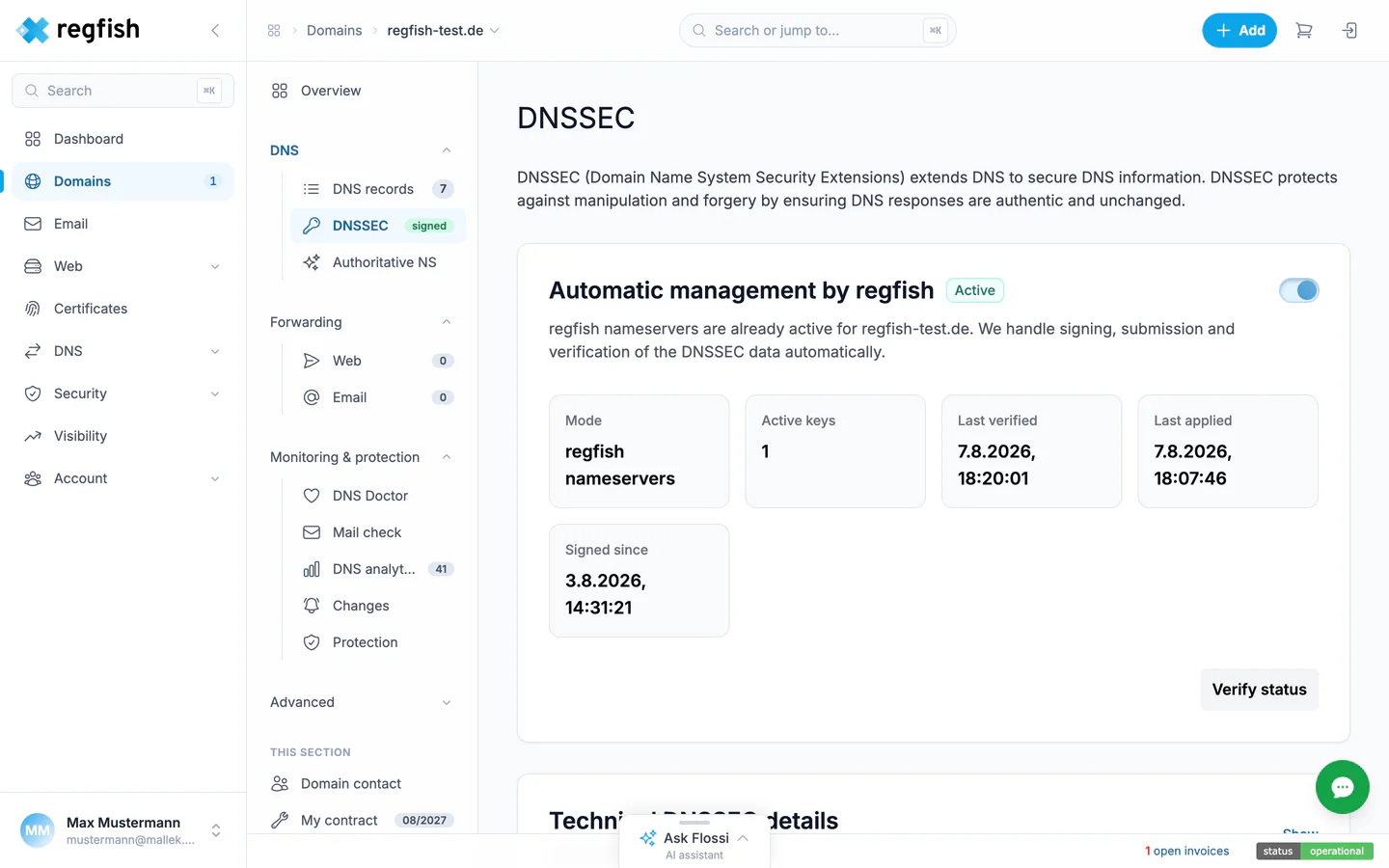Click the regfish logo
Screen dimensions: 1389x868
78,30
